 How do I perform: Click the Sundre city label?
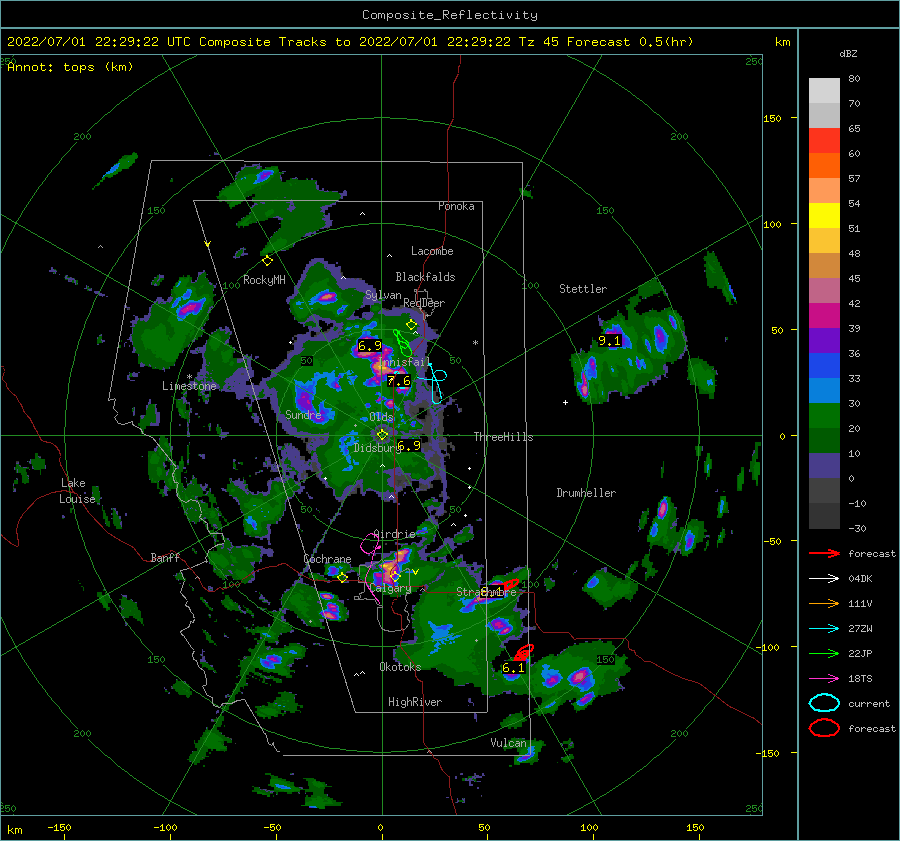(303, 414)
